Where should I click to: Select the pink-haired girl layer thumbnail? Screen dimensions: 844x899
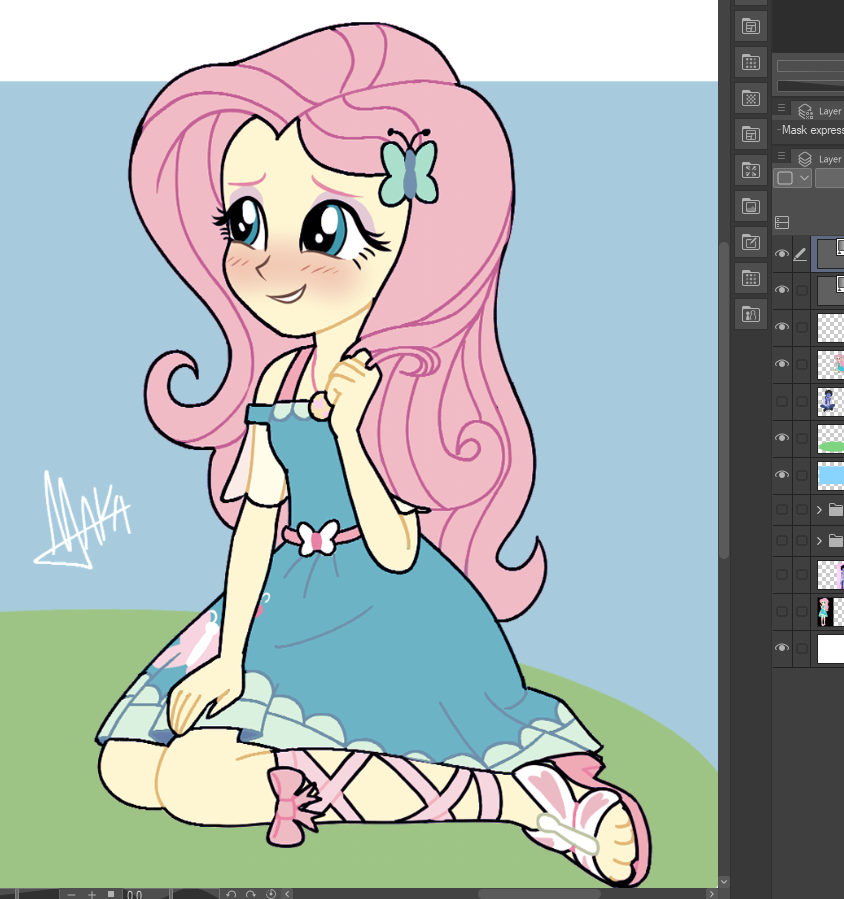[831, 365]
